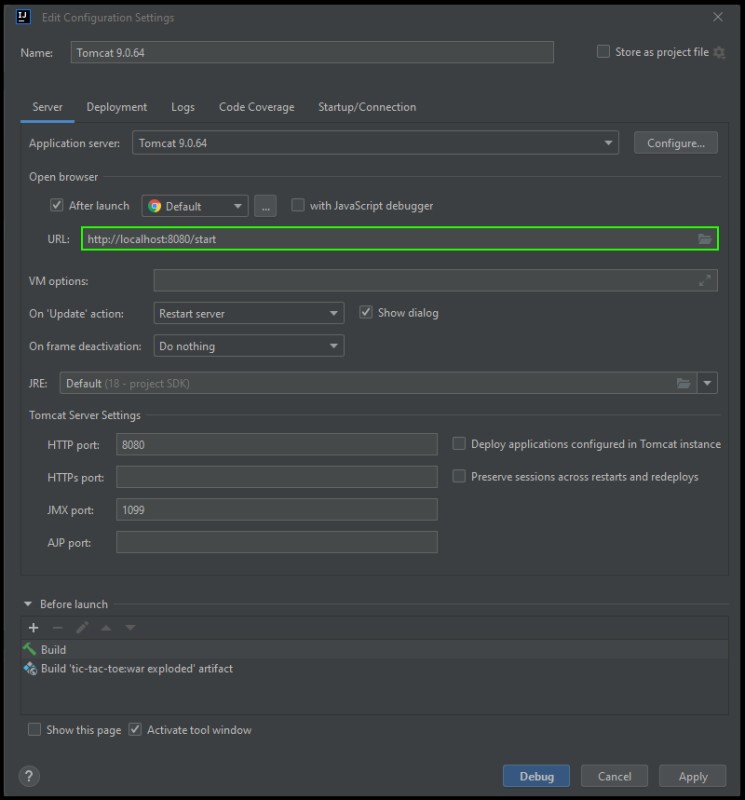This screenshot has width=745, height=800.
Task: Uncheck the After launch checkbox
Action: [x=57, y=205]
